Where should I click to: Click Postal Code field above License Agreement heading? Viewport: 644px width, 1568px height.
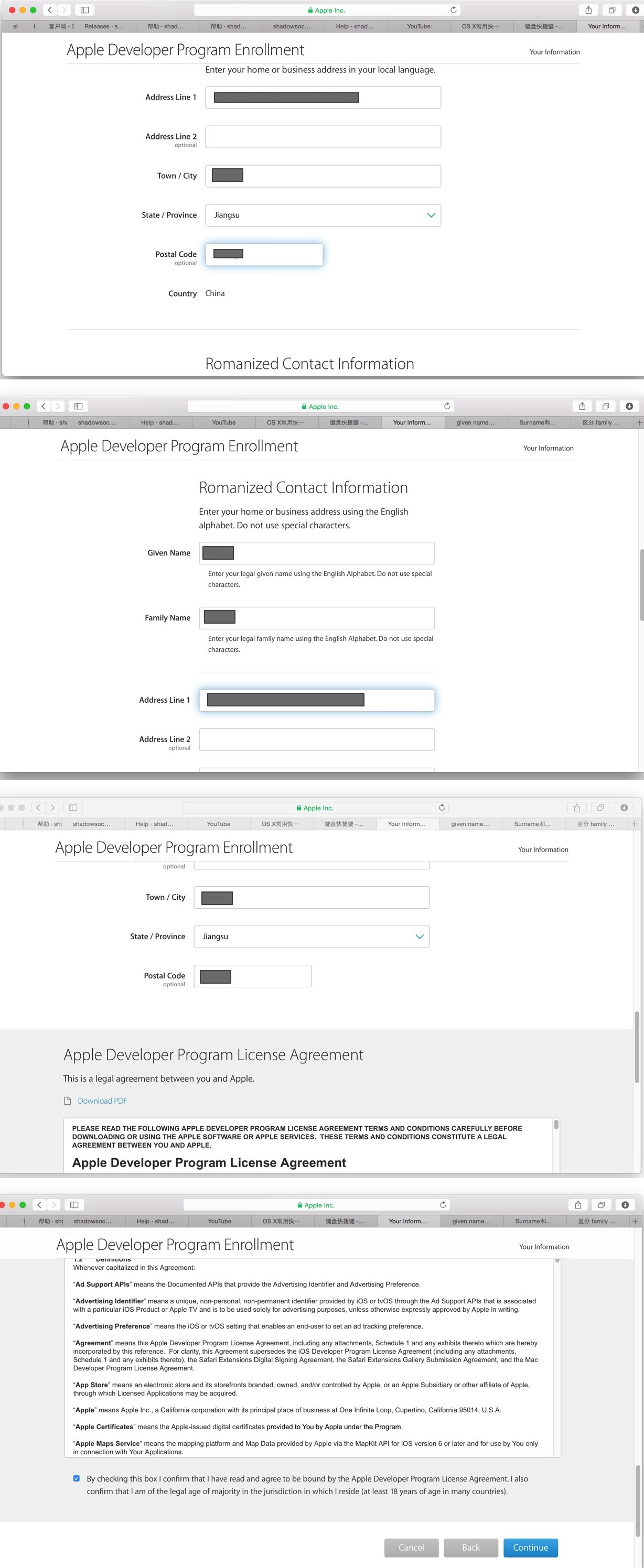click(x=252, y=976)
